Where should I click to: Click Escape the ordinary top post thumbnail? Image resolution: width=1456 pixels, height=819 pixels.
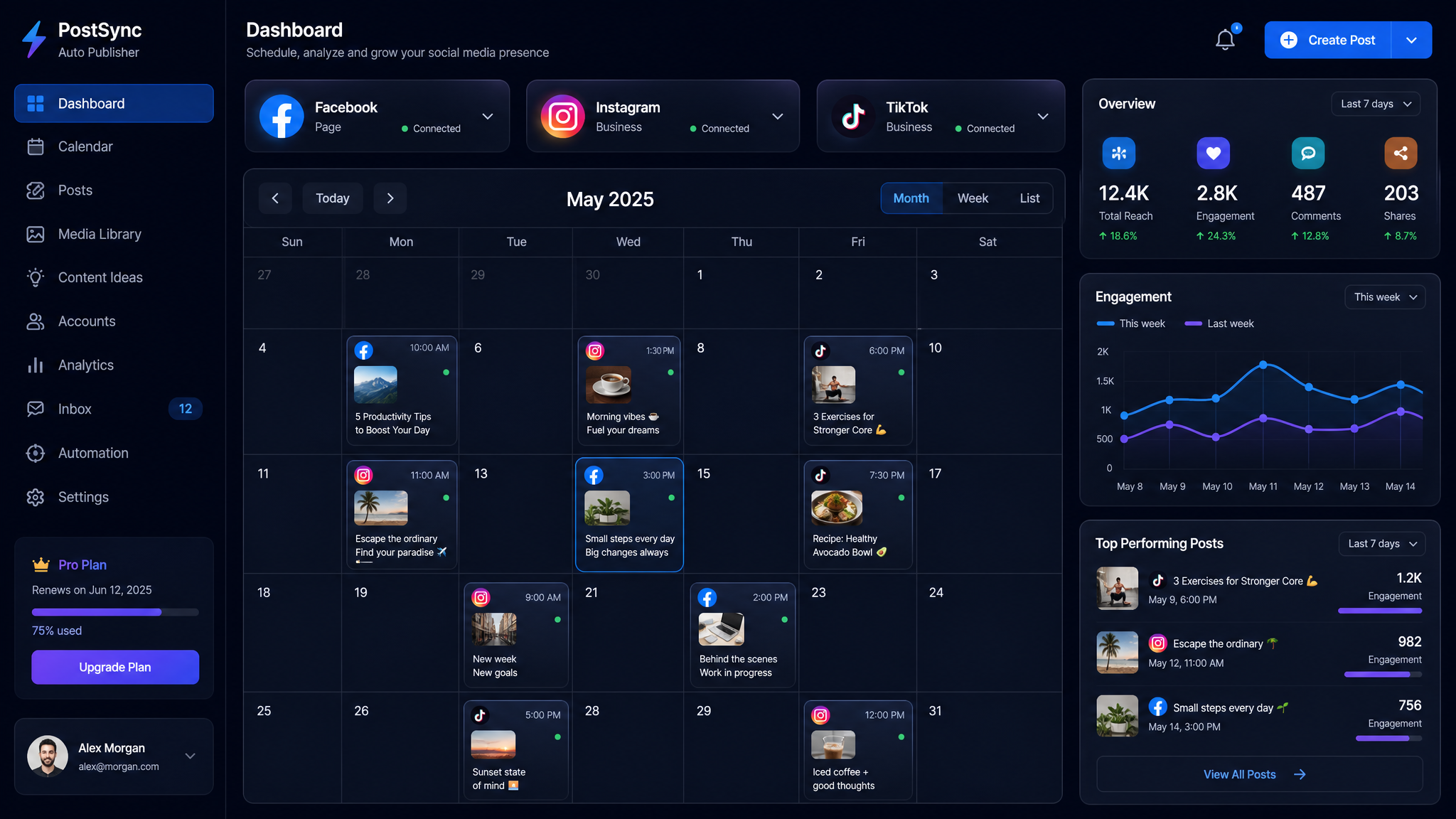tap(1118, 653)
